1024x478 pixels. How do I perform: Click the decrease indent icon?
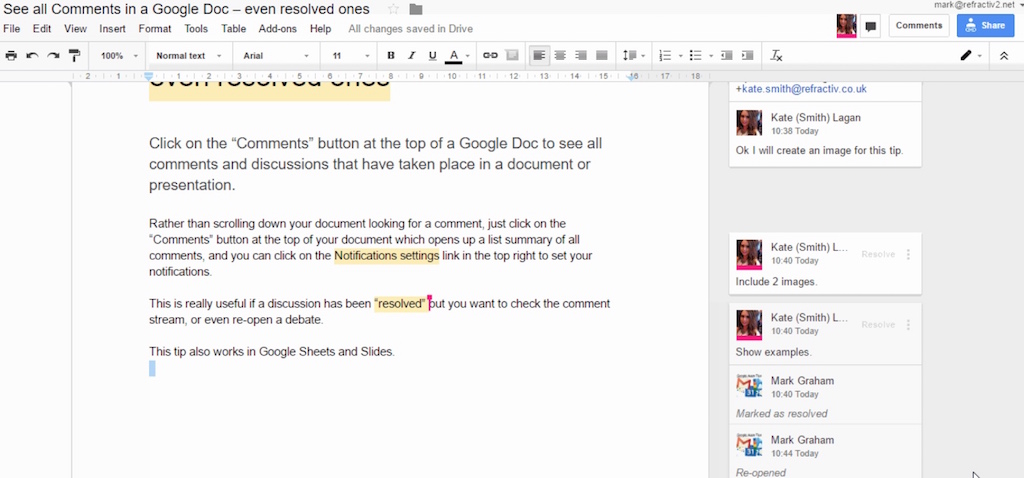click(x=726, y=56)
